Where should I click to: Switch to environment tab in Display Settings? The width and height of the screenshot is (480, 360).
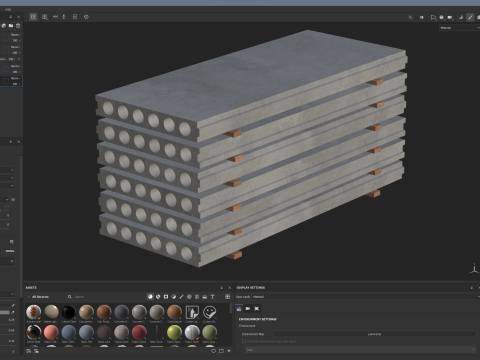[239, 309]
